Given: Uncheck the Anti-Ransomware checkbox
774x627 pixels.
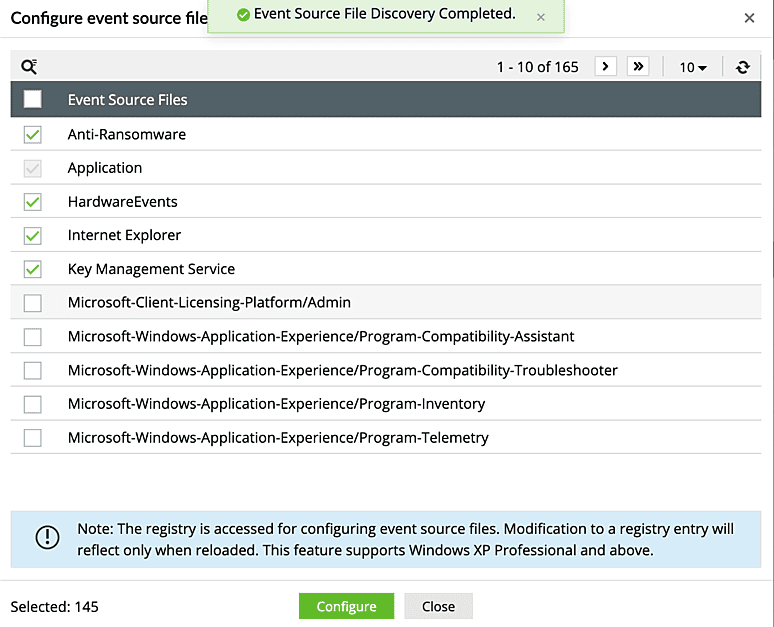Looking at the screenshot, I should tap(33, 135).
